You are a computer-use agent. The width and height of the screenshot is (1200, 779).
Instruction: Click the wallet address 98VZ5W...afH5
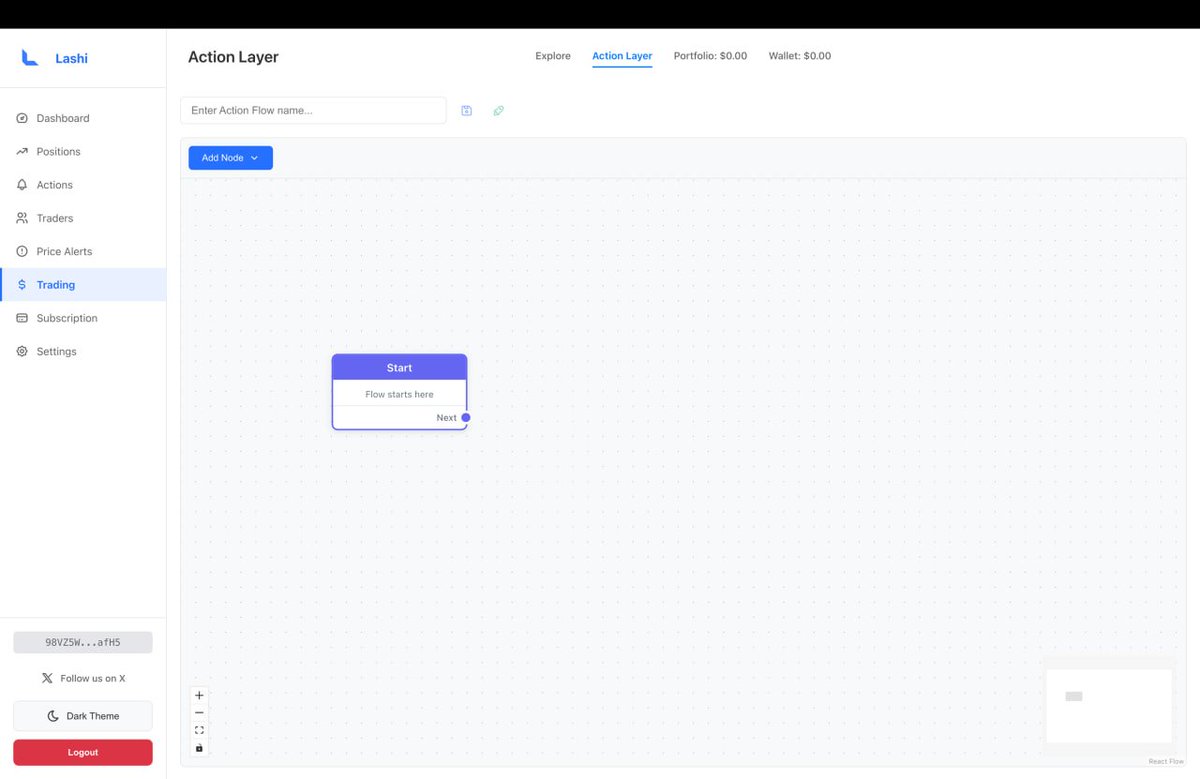pyautogui.click(x=83, y=643)
